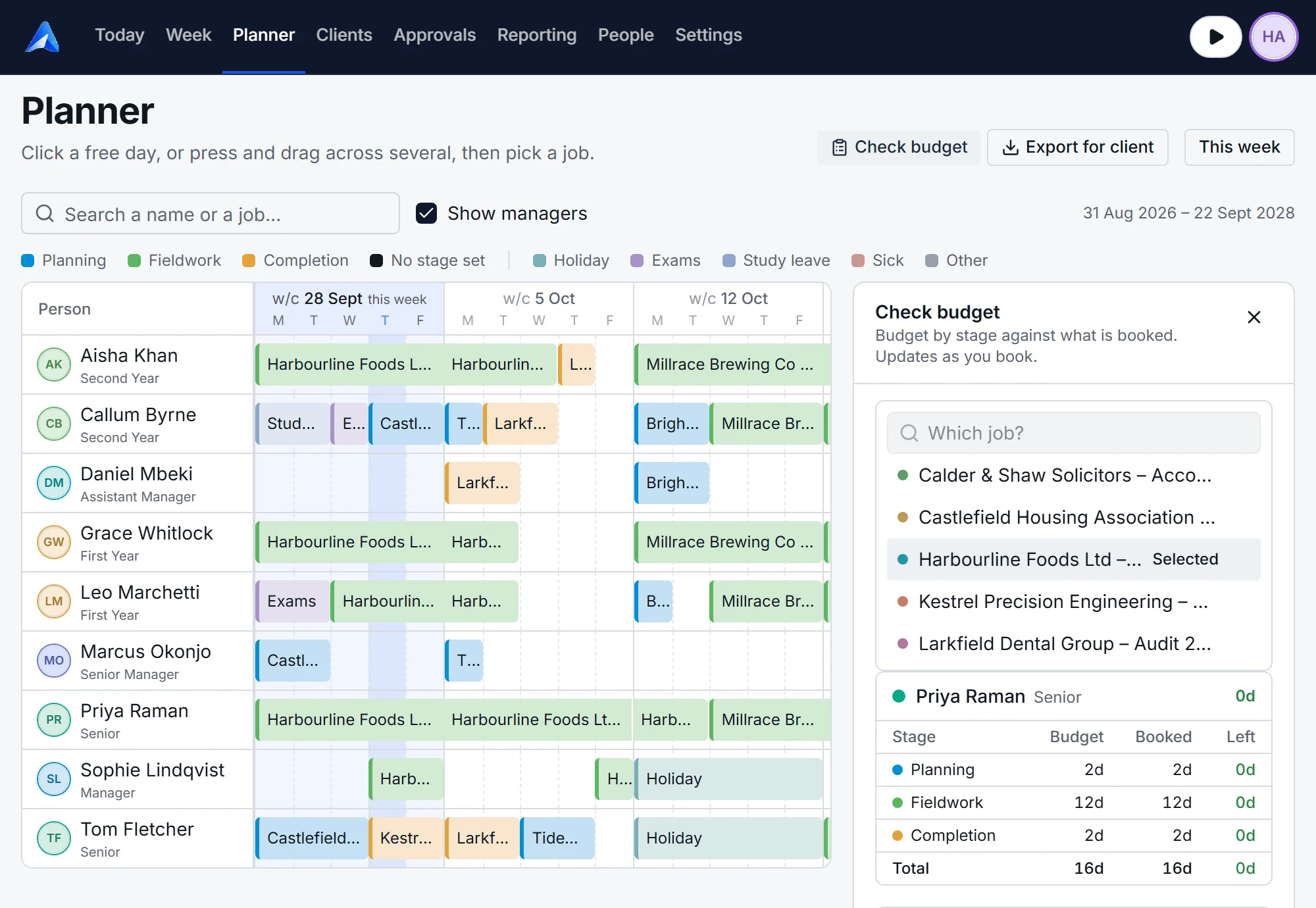Close the Check budget panel
Viewport: 1316px width, 908px height.
pos(1254,317)
